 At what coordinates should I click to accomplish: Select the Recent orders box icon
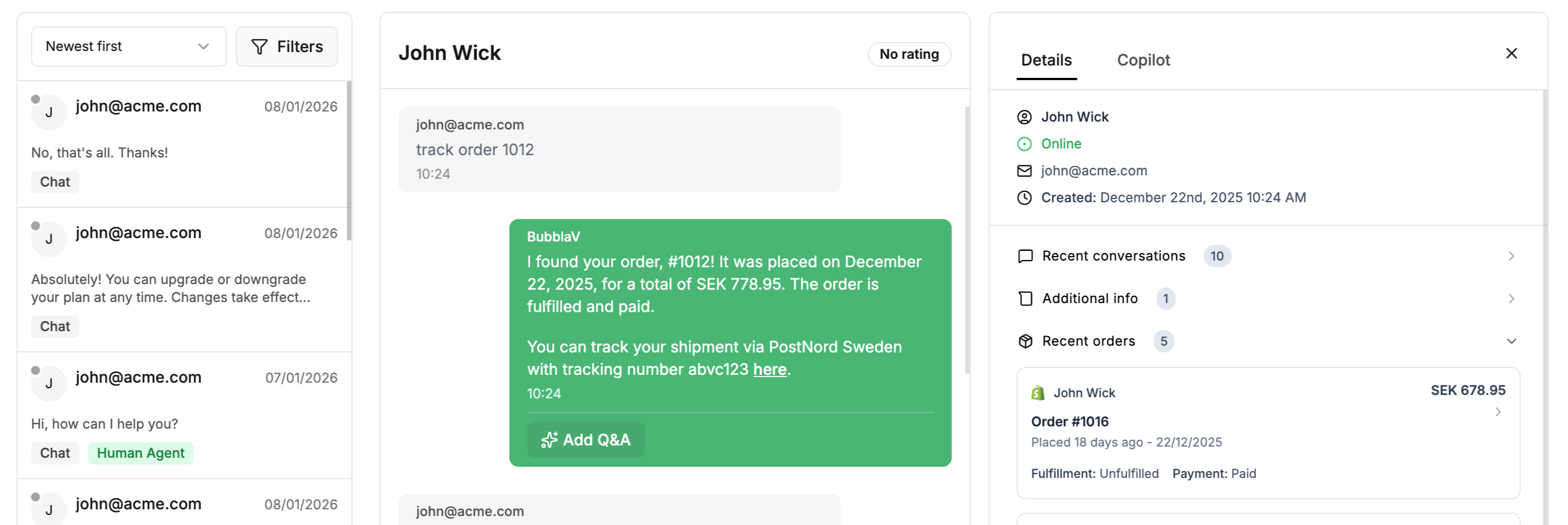pos(1026,341)
